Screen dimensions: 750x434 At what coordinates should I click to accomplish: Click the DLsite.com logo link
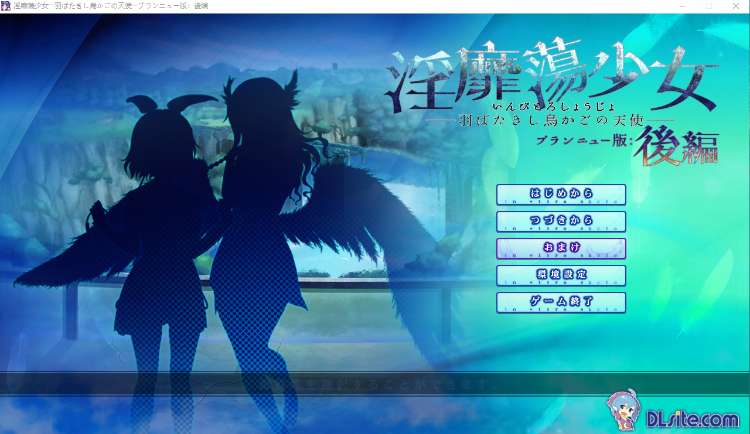click(692, 419)
